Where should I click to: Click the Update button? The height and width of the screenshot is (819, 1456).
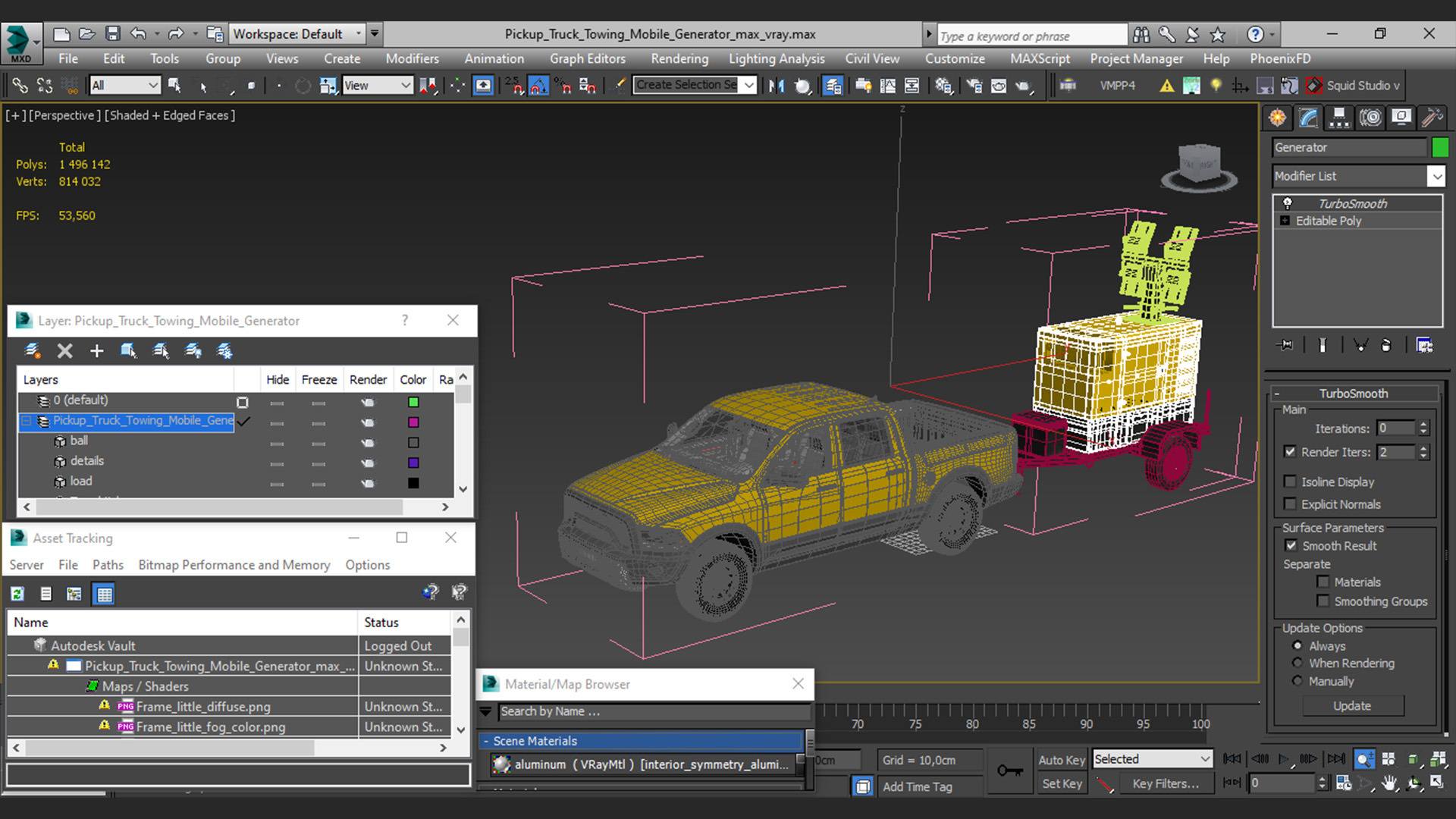(x=1353, y=706)
